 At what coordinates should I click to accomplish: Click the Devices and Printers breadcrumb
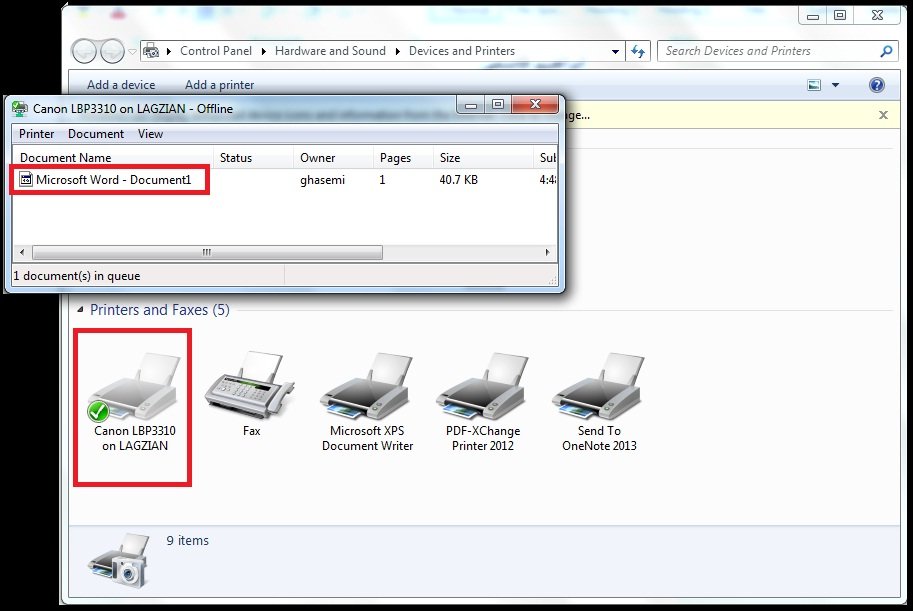tap(462, 51)
